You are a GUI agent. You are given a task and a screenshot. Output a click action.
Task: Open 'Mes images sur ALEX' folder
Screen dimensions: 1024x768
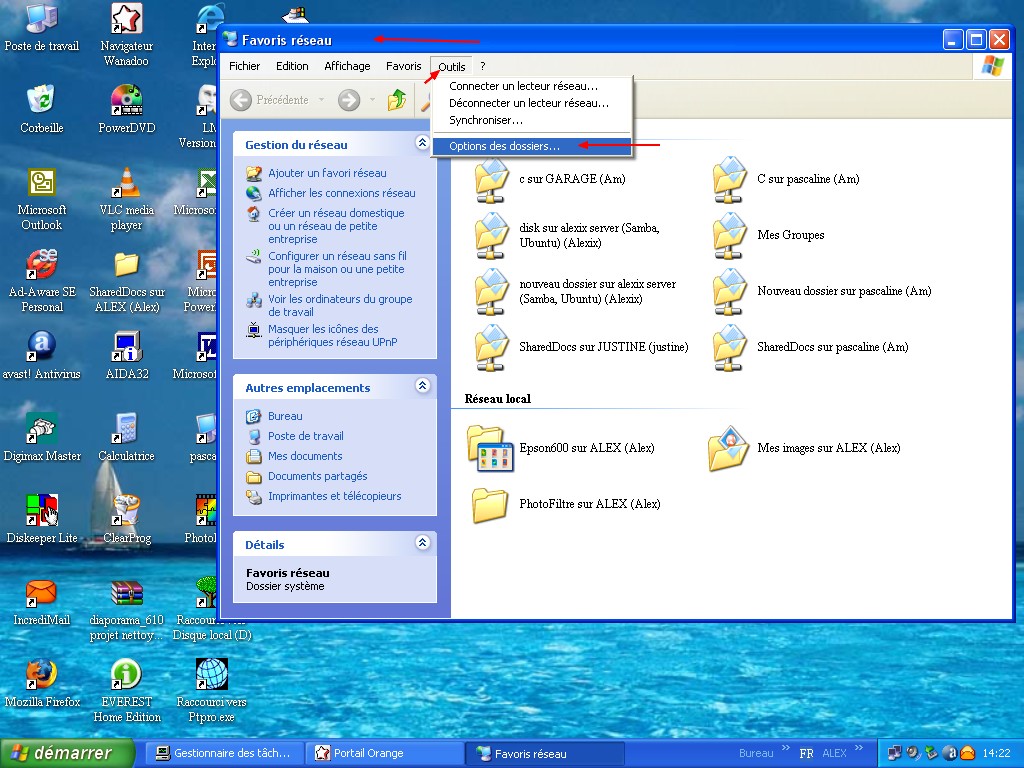(x=729, y=448)
